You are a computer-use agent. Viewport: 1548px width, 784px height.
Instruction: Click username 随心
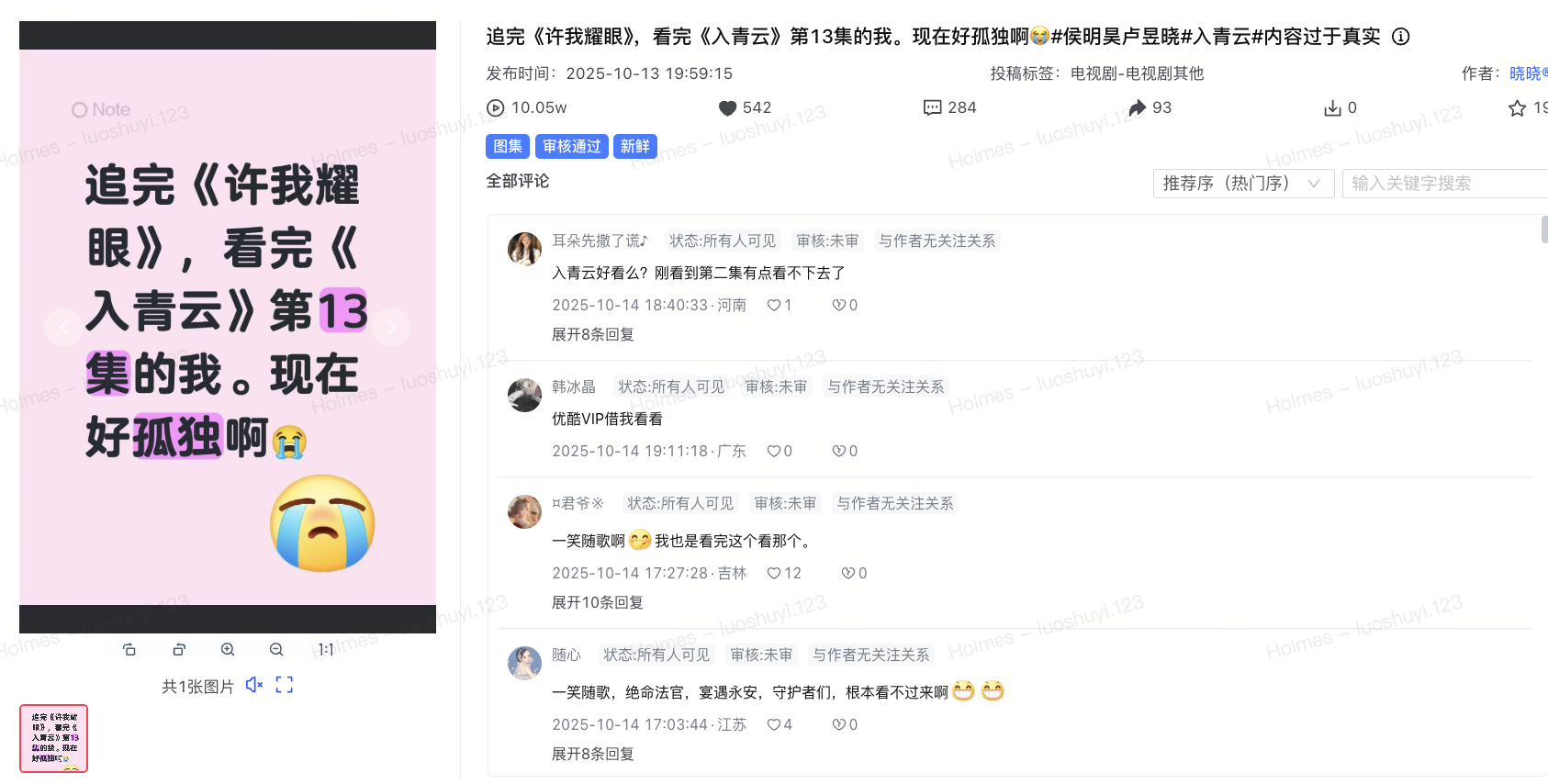coord(566,655)
